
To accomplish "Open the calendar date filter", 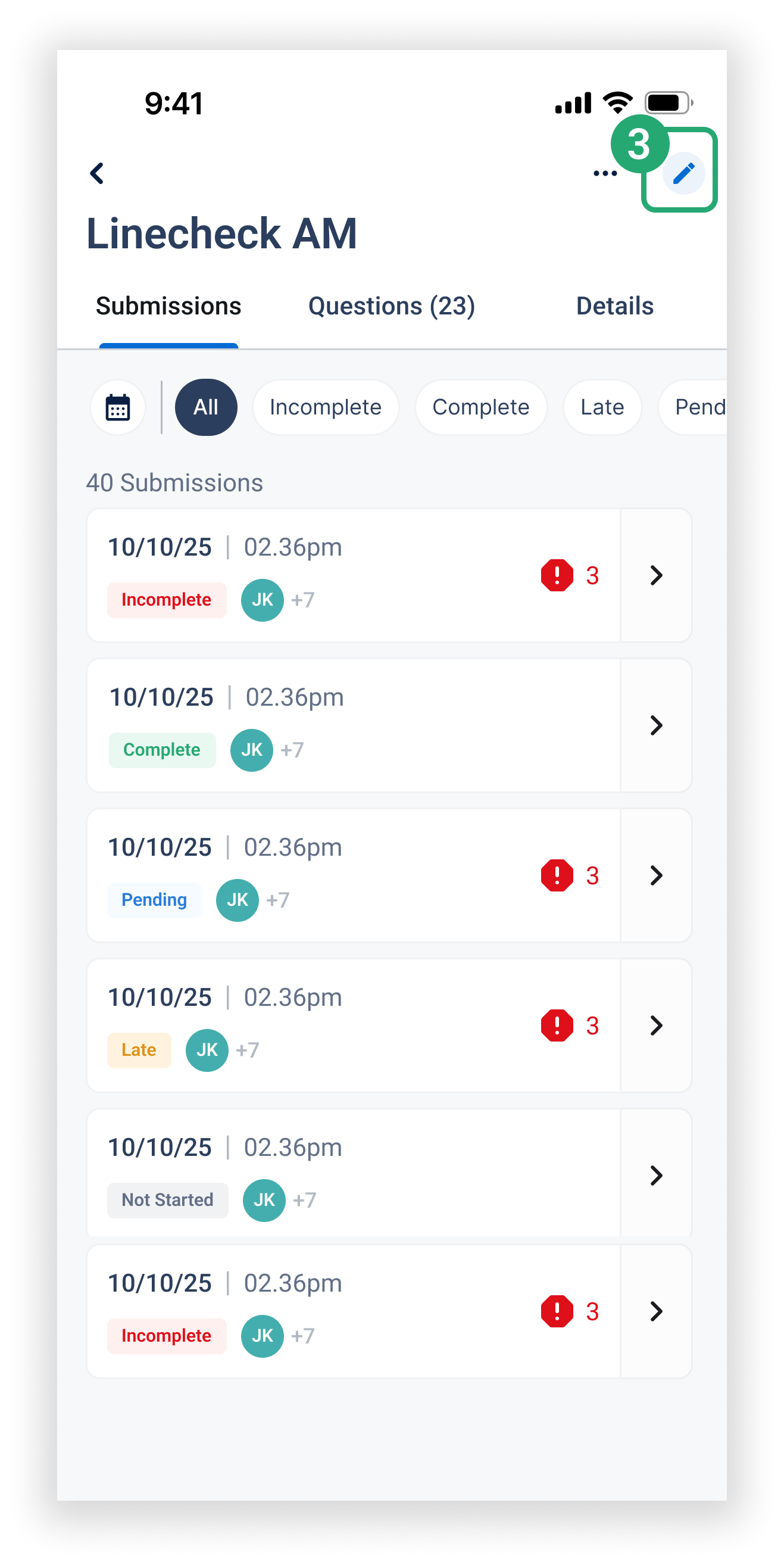I will [x=118, y=407].
